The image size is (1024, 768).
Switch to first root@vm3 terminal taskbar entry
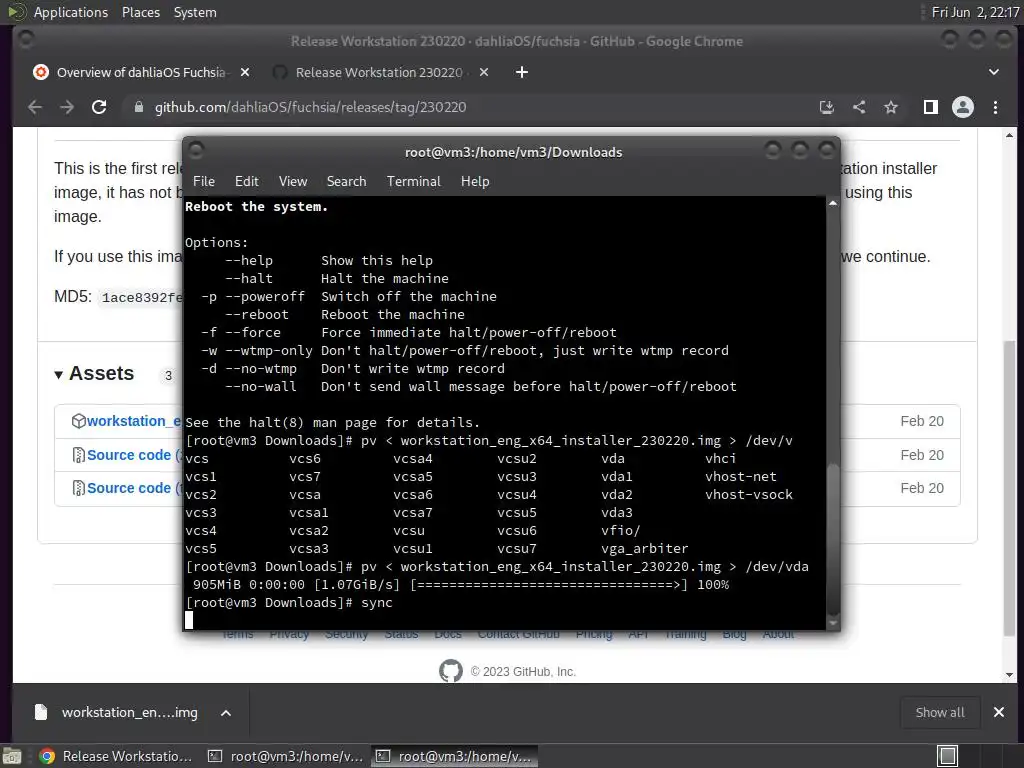coord(285,756)
